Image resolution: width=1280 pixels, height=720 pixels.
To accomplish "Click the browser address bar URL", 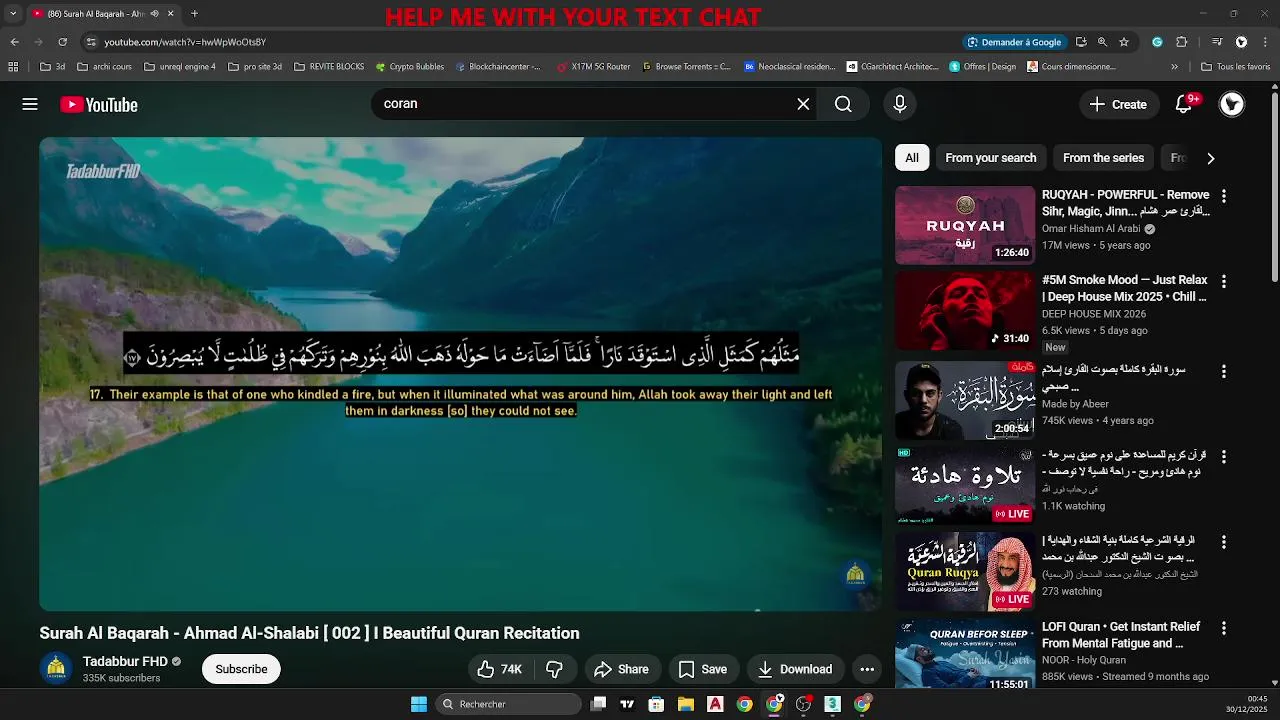I will click(185, 42).
